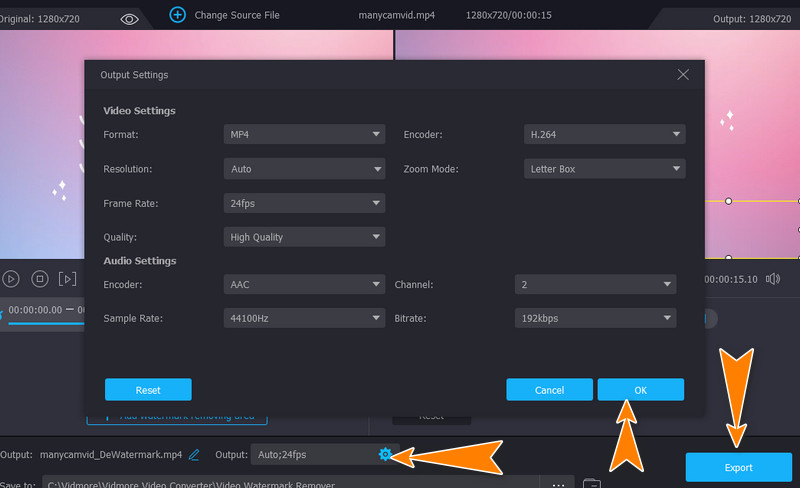Viewport: 800px width, 488px height.
Task: Confirm settings with the OK button
Action: tap(640, 389)
